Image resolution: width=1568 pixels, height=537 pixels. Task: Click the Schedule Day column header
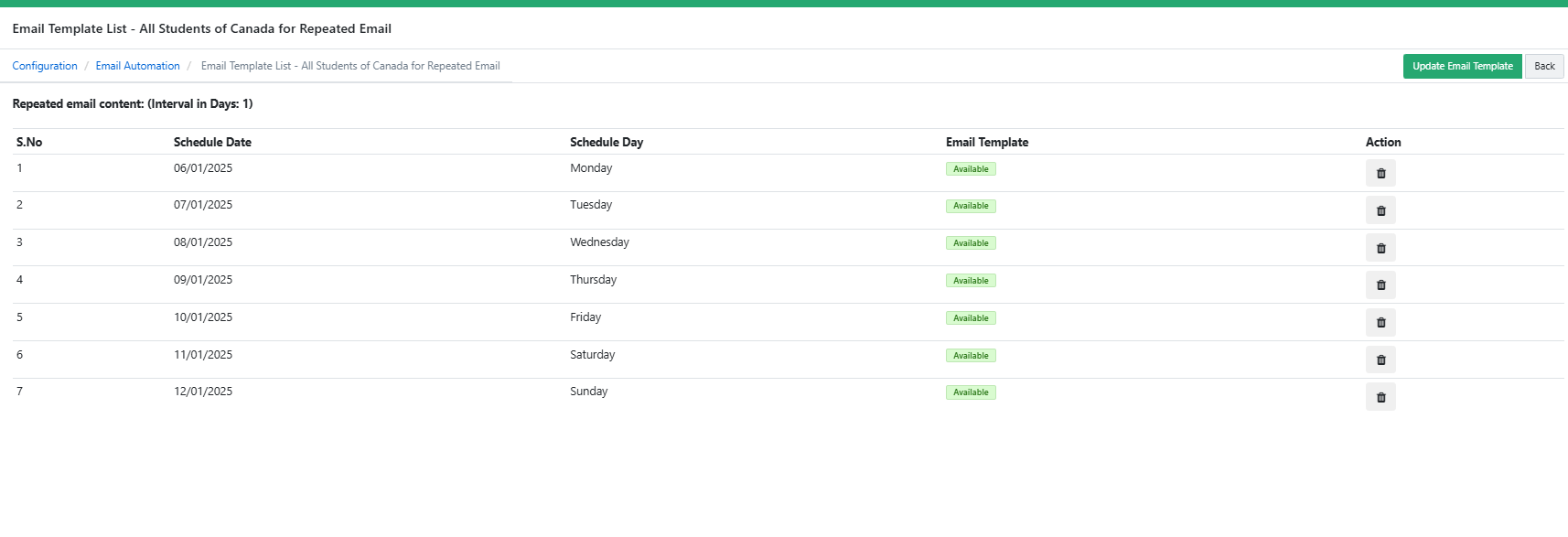click(x=607, y=142)
